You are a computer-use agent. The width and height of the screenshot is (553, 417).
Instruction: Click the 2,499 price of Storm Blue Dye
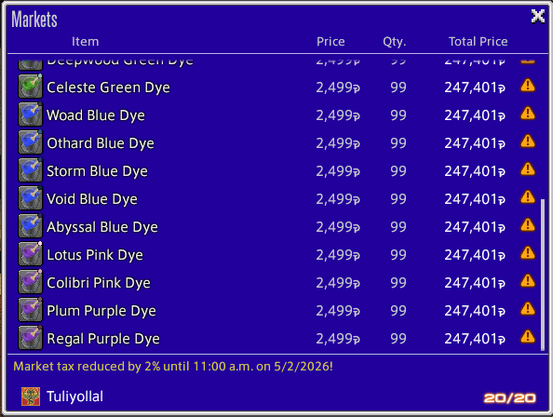(x=338, y=171)
